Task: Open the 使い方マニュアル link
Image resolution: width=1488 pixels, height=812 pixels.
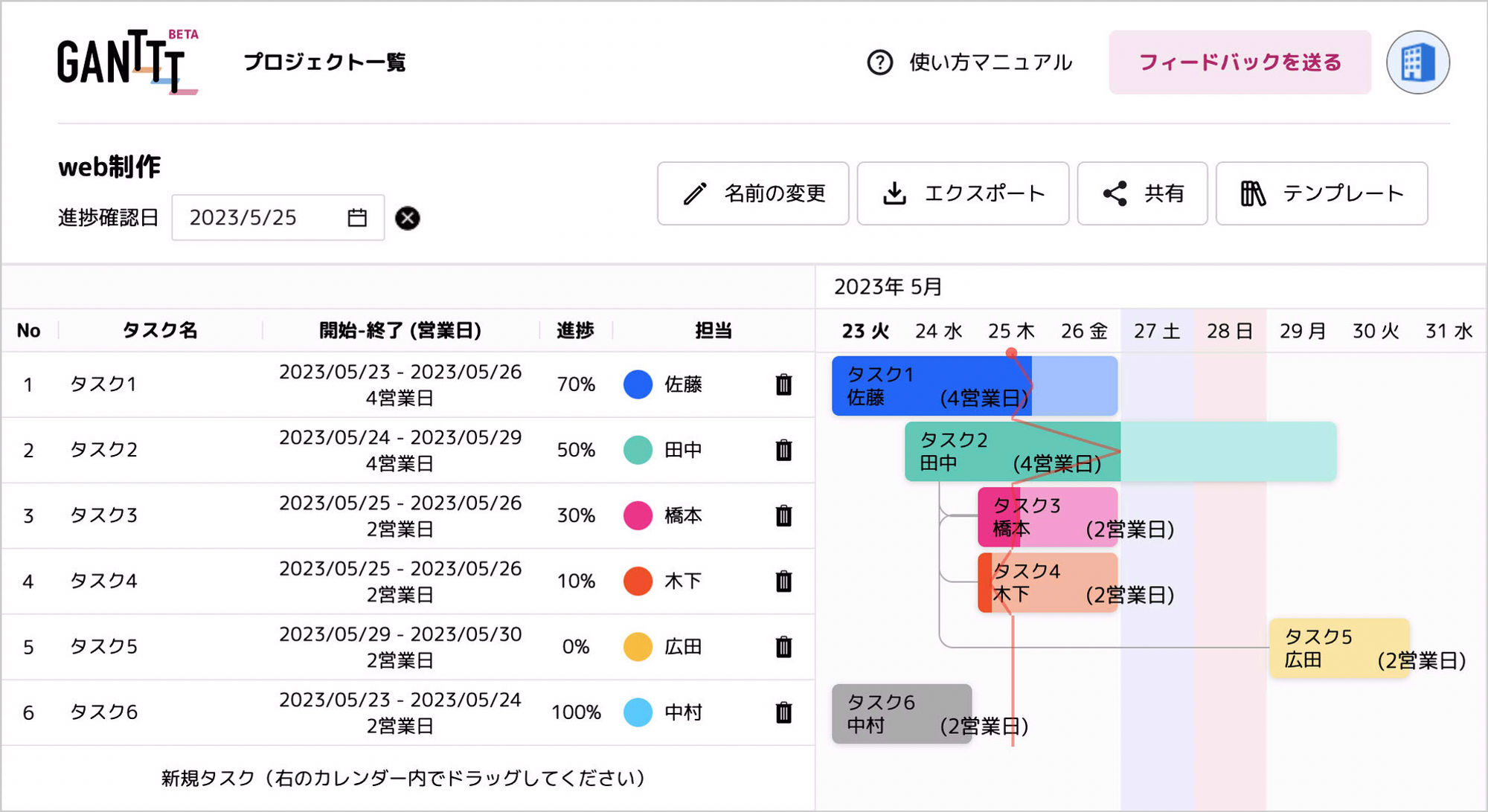Action: click(x=990, y=62)
